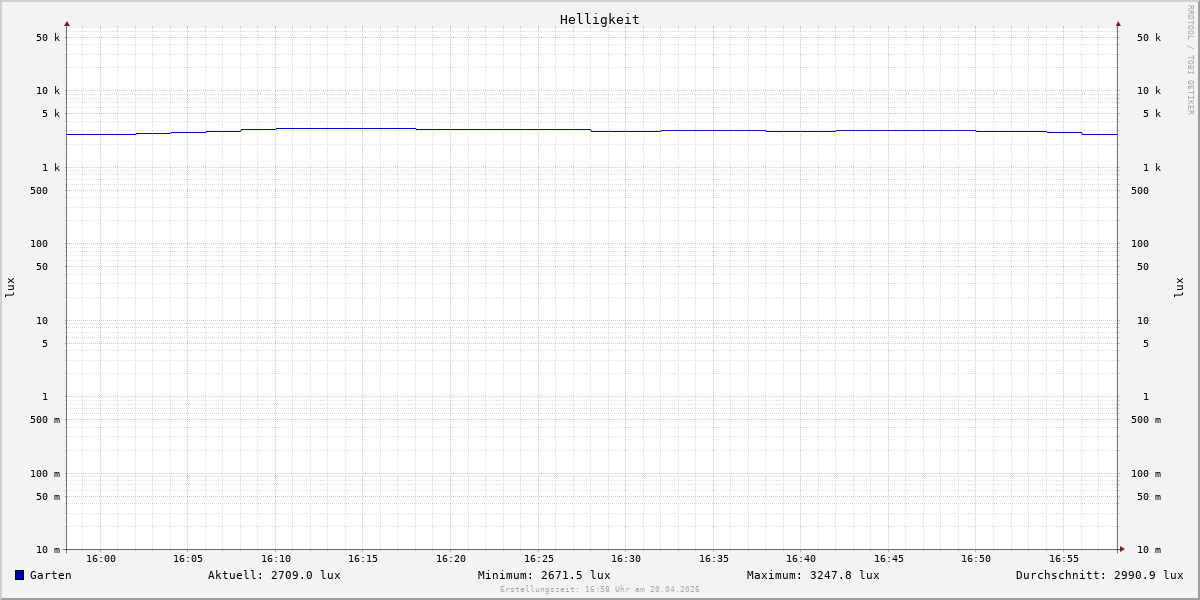Click the 16:35 time axis label
Viewport: 1200px width, 600px height.
coord(713,559)
